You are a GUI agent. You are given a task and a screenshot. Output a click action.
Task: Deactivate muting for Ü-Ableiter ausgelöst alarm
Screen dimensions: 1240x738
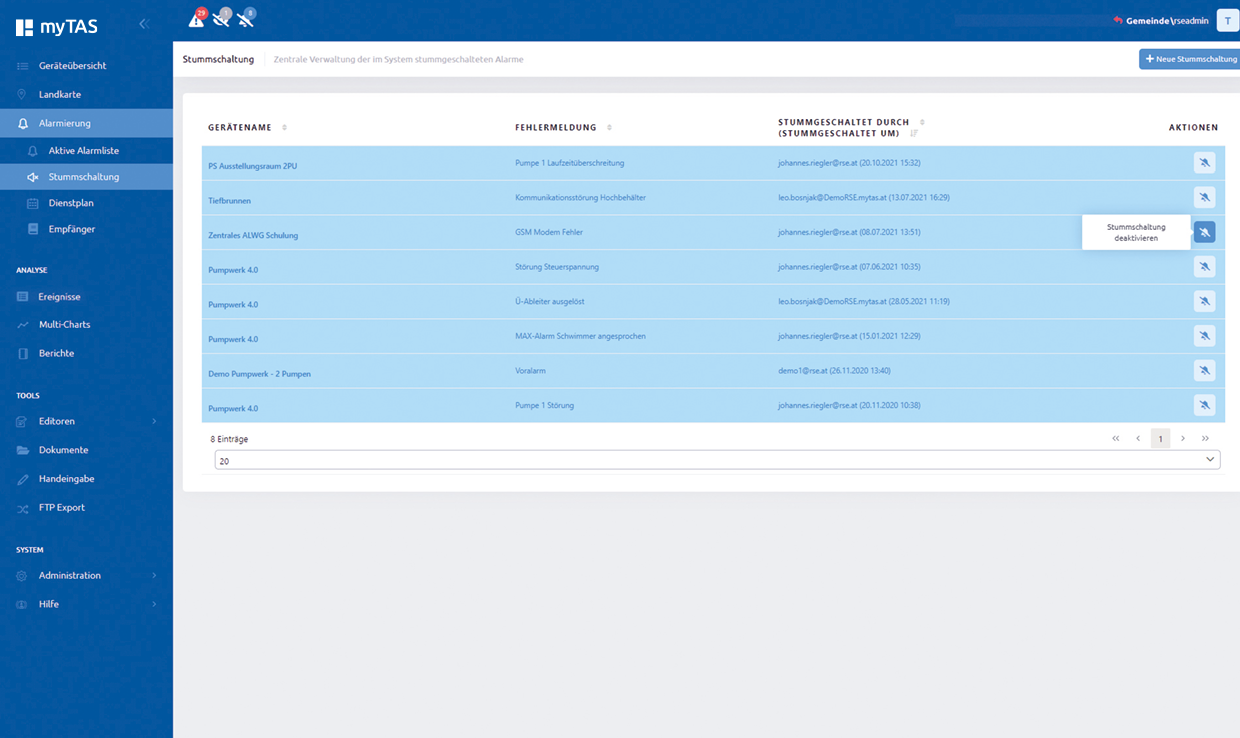click(1204, 301)
